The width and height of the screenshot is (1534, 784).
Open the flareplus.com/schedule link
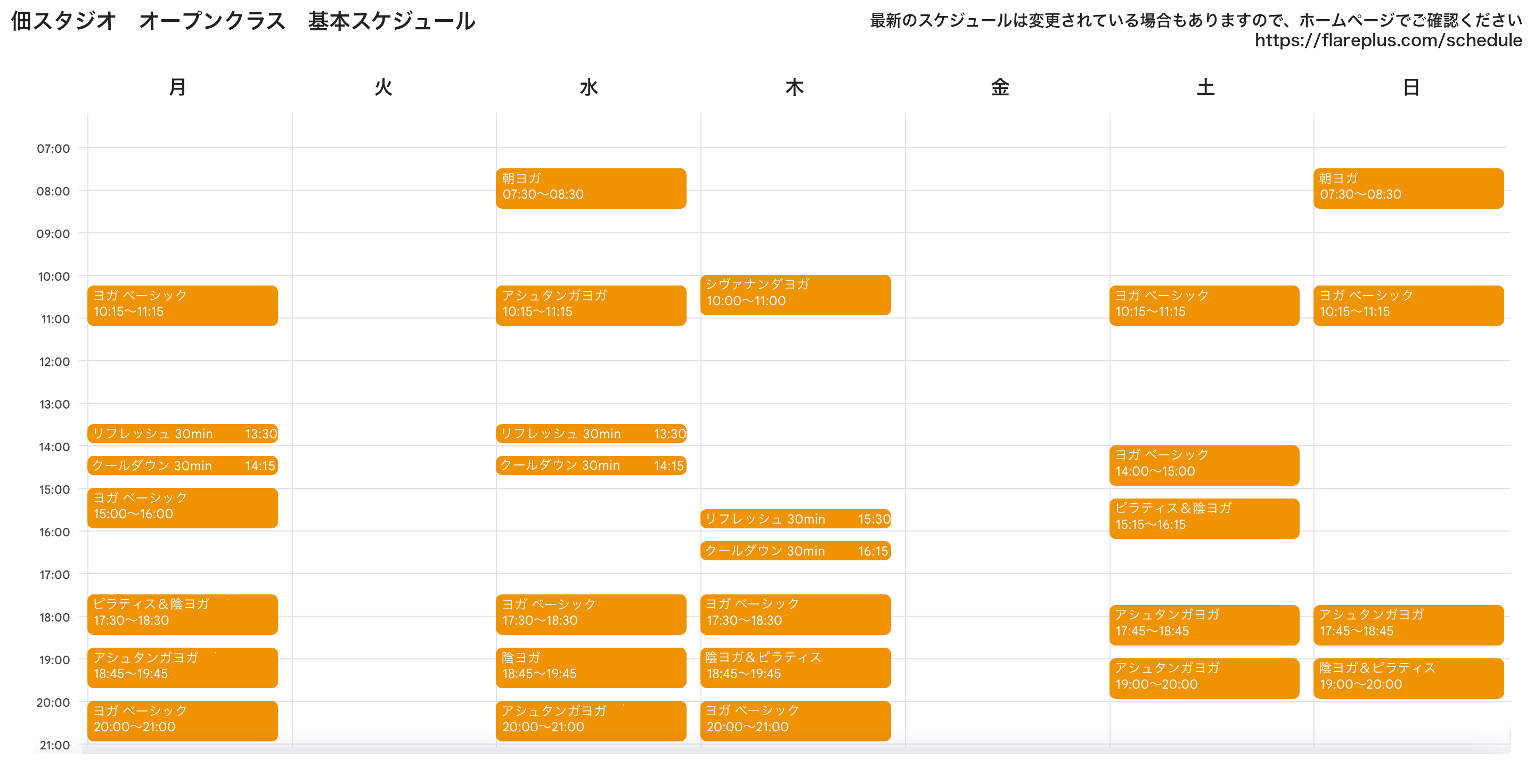point(1388,40)
